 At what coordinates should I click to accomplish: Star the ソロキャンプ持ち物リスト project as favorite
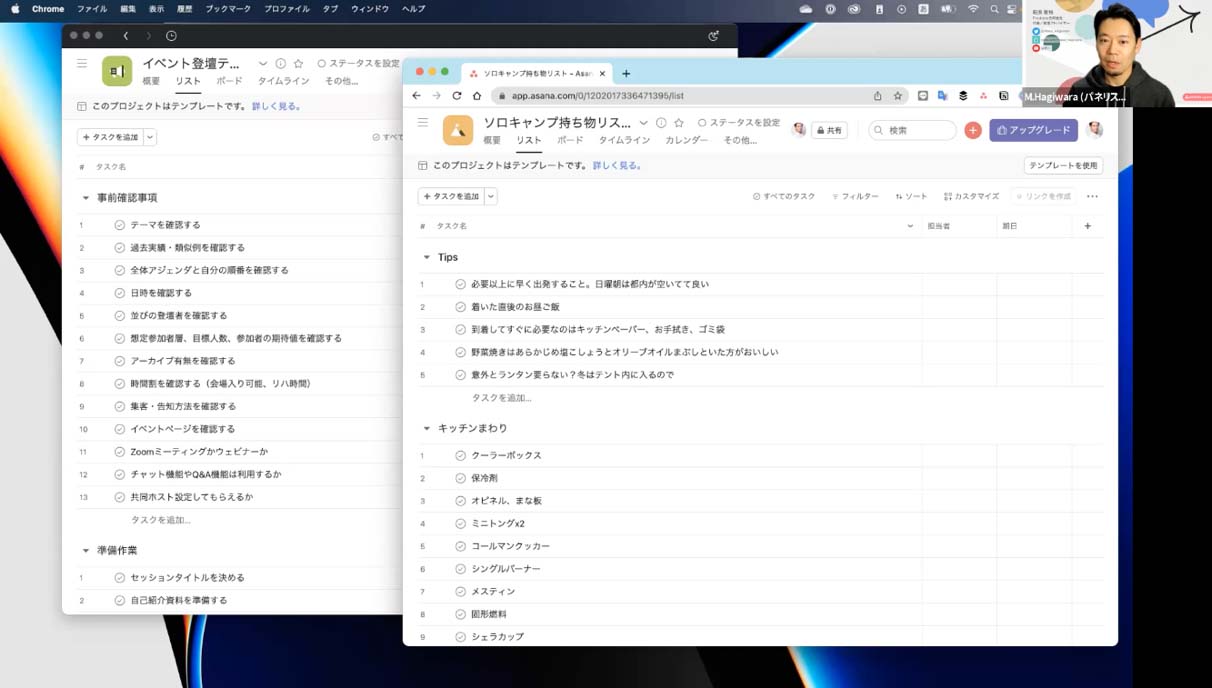[x=679, y=123]
